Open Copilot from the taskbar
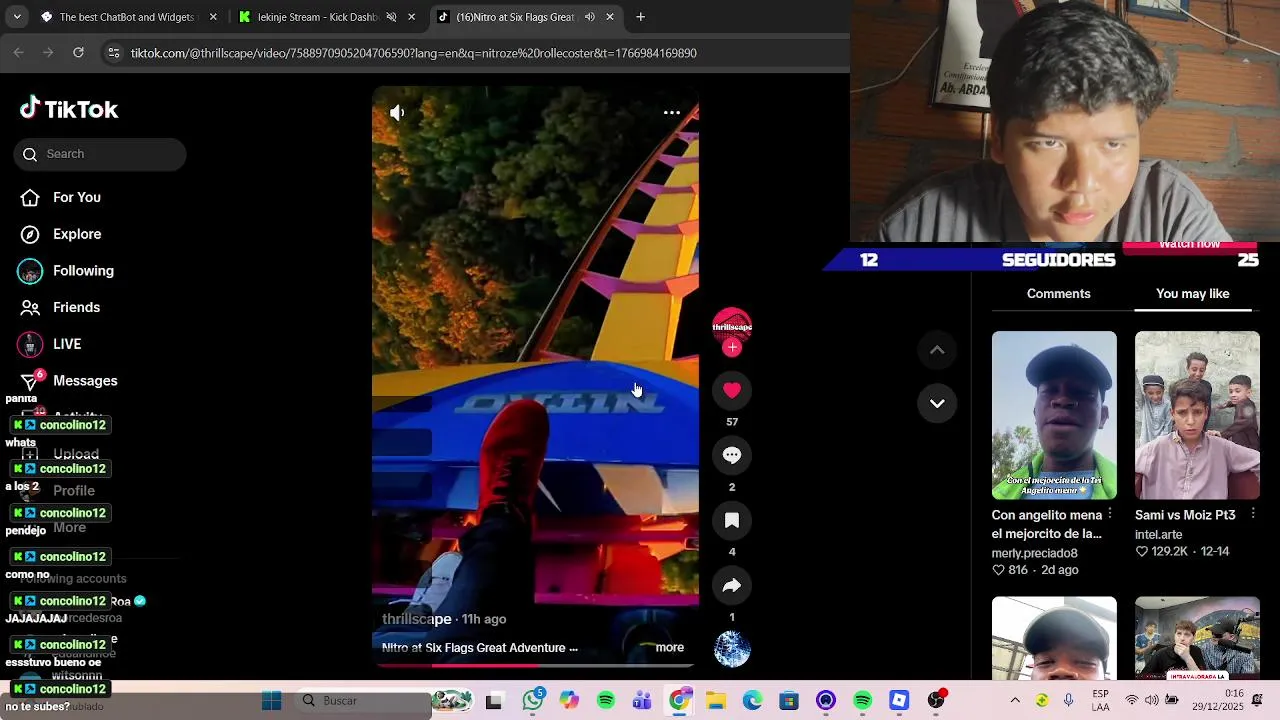The image size is (1280, 720). tap(569, 701)
